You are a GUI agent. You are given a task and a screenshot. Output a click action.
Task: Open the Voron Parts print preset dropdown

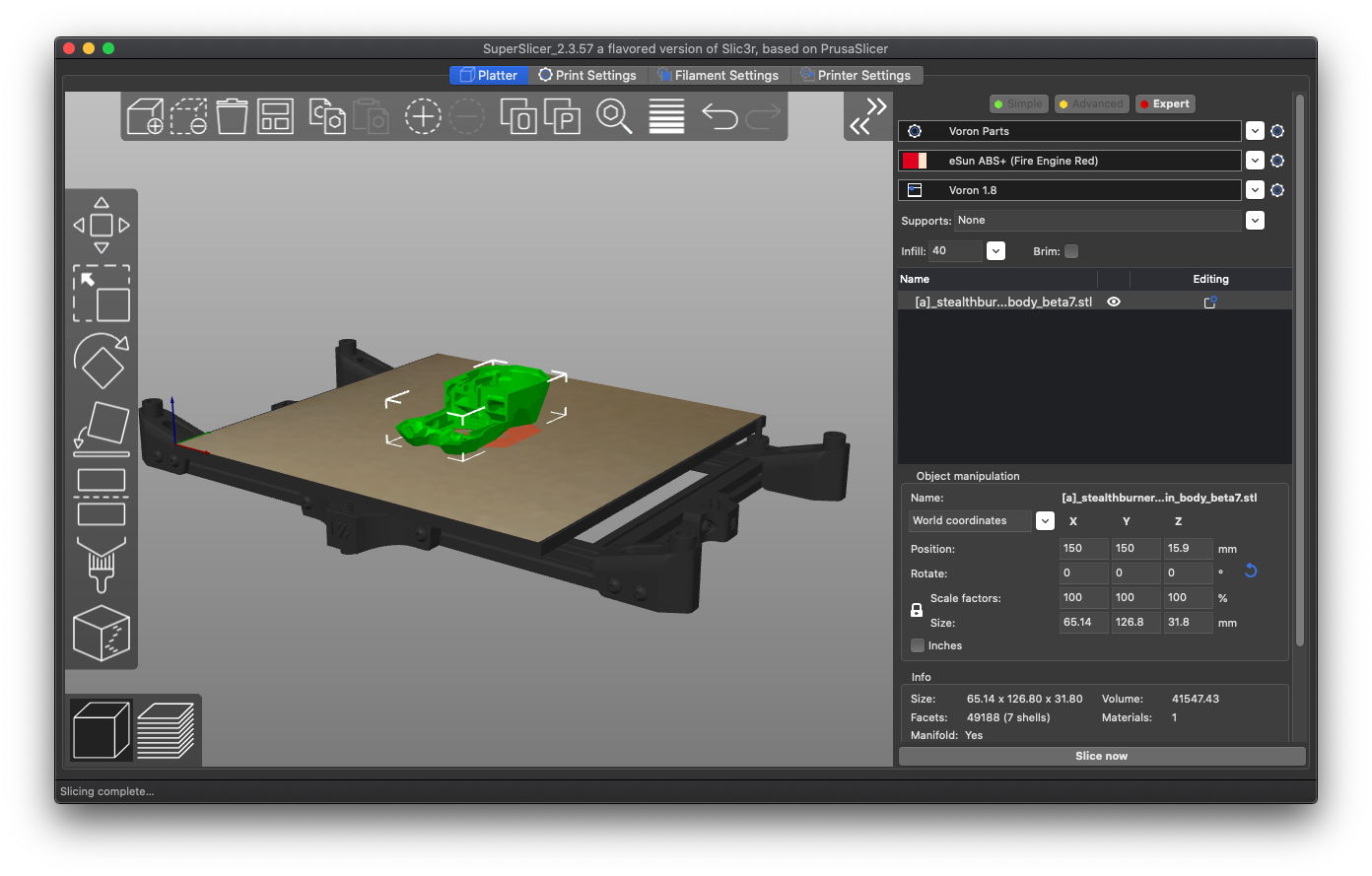click(1255, 131)
